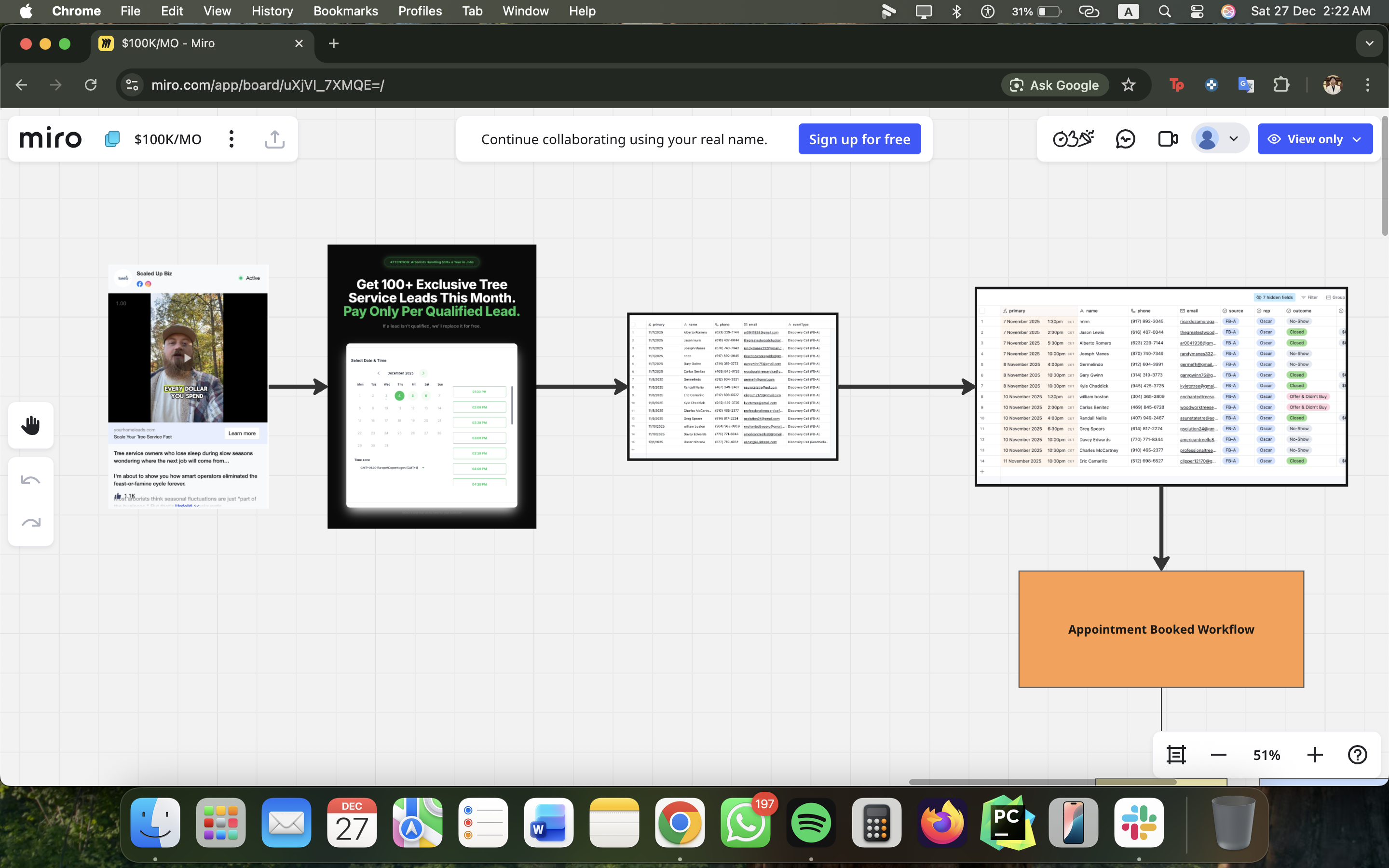The image size is (1389, 868).
Task: Open the Chrome extensions puzzle icon
Action: click(1281, 84)
